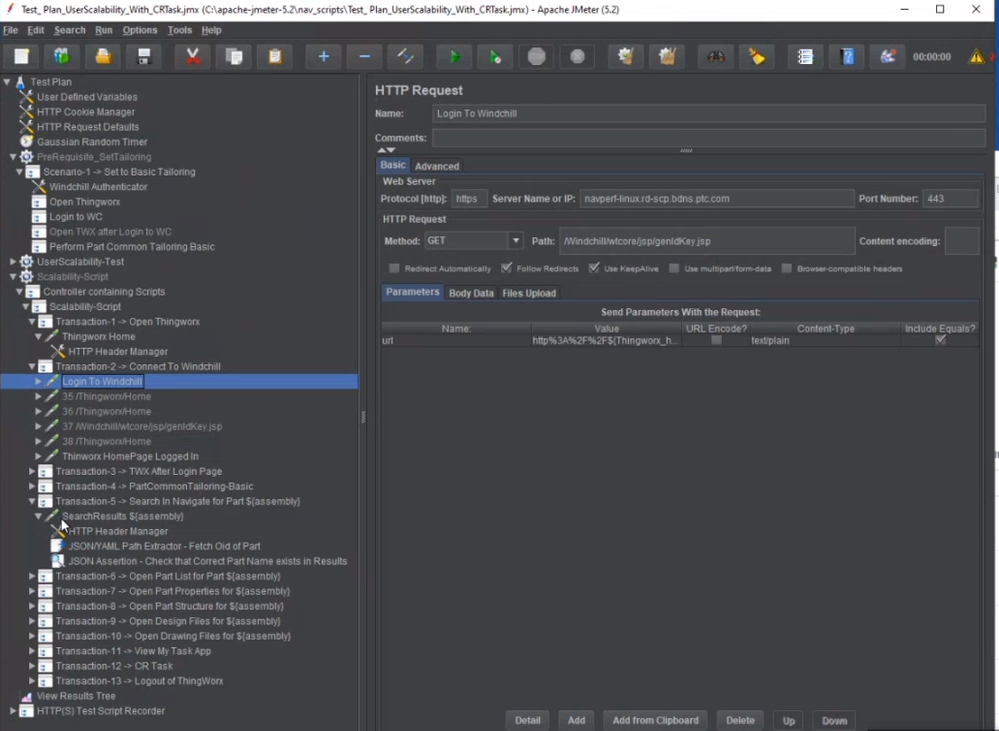Click the Add parameter button

pyautogui.click(x=576, y=720)
